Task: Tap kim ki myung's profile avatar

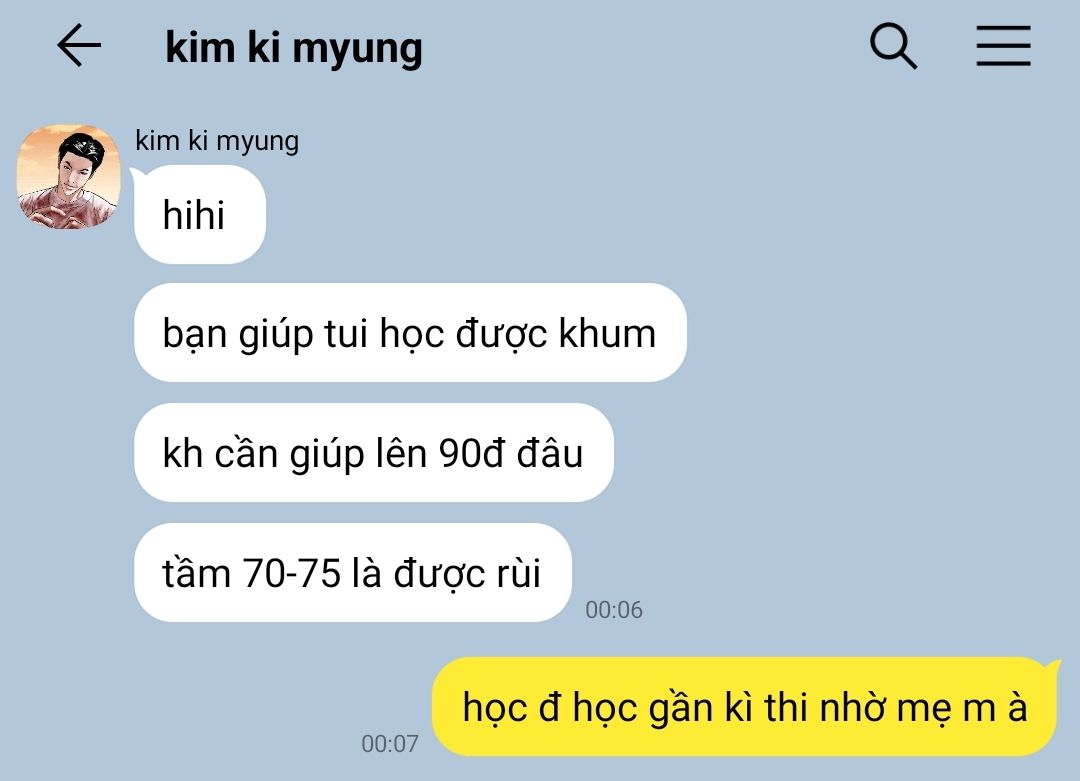Action: click(x=68, y=176)
